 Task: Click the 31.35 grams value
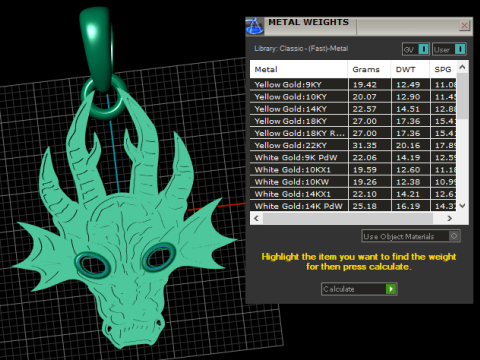pyautogui.click(x=365, y=145)
